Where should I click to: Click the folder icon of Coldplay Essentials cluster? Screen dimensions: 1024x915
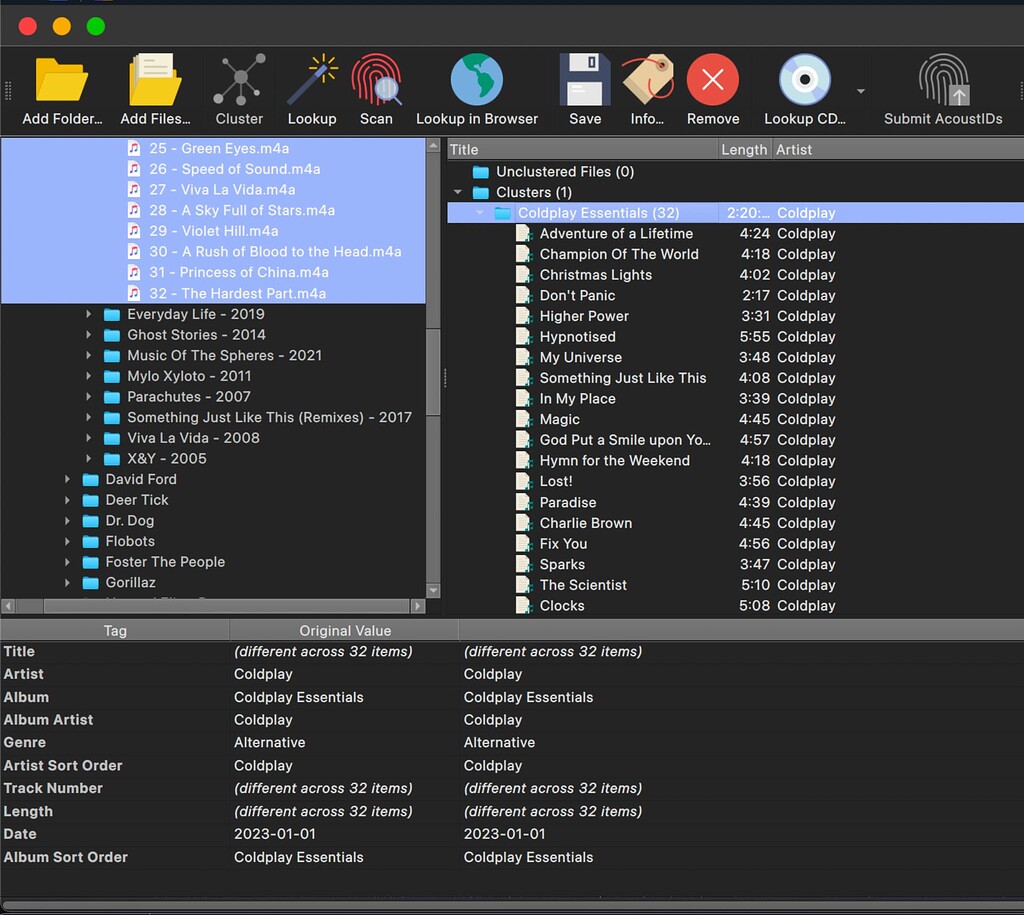coord(502,213)
